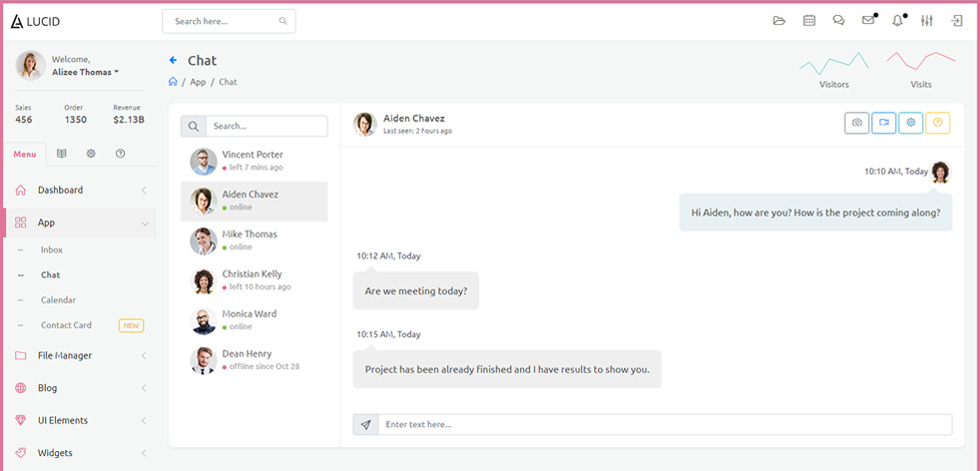The width and height of the screenshot is (980, 471).
Task: Select Aiden Chavez in contact list
Action: (254, 201)
